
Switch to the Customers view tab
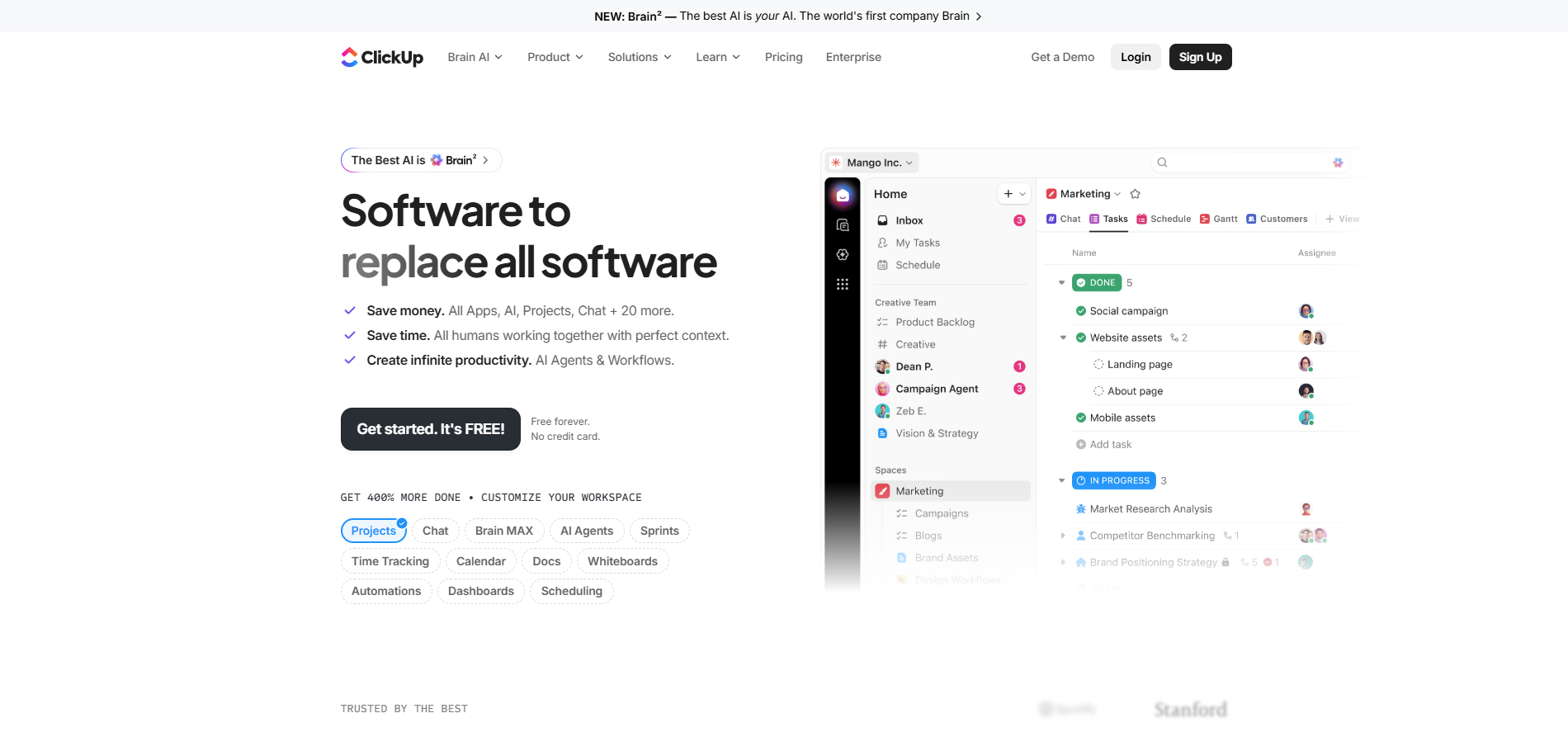pyautogui.click(x=1277, y=219)
